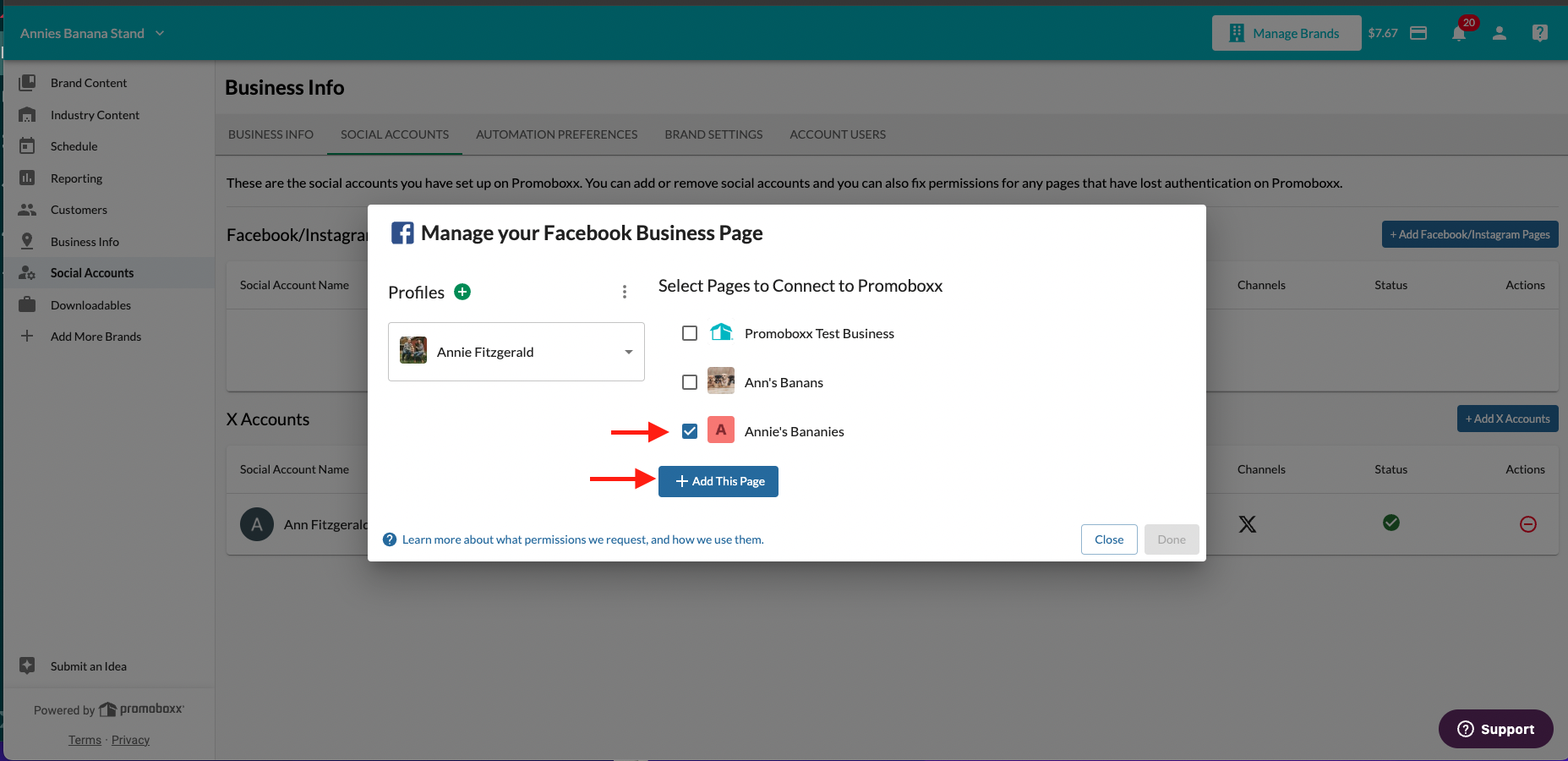Uncheck the Annie's Bananies checkbox

click(690, 431)
